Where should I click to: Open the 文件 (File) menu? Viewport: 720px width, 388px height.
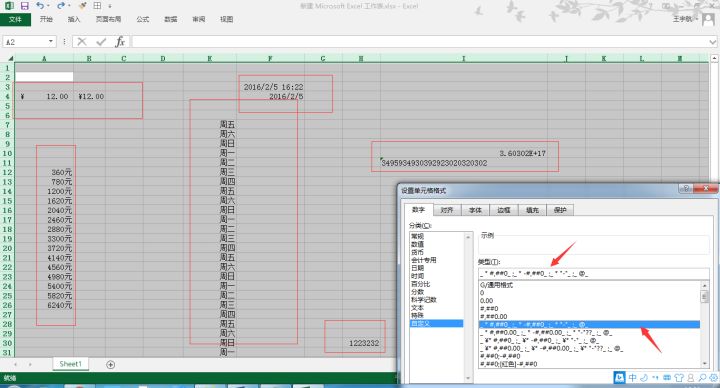(x=15, y=19)
